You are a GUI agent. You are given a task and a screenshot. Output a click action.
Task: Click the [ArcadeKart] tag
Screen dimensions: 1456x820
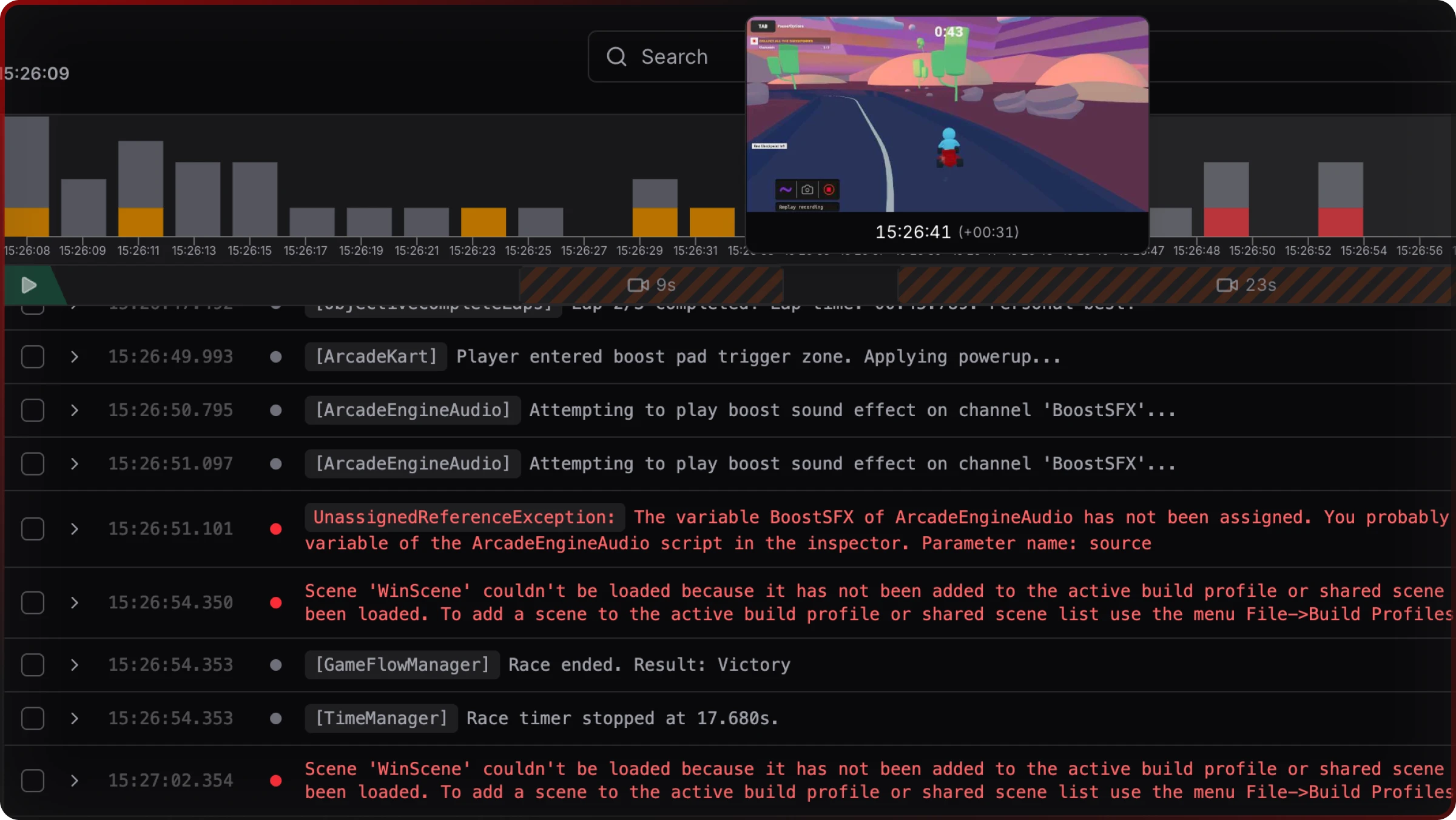point(376,357)
